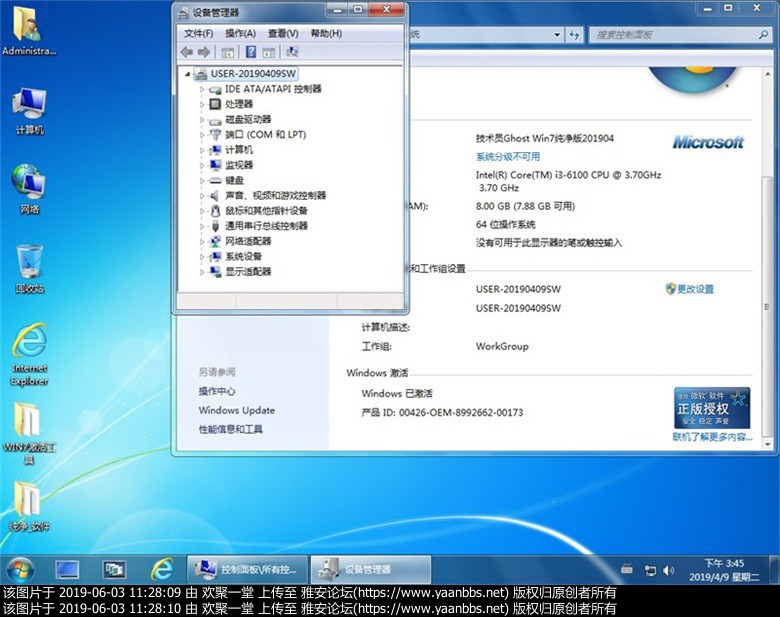
Task: Select the 计算机 category in device tree
Action: tap(239, 150)
